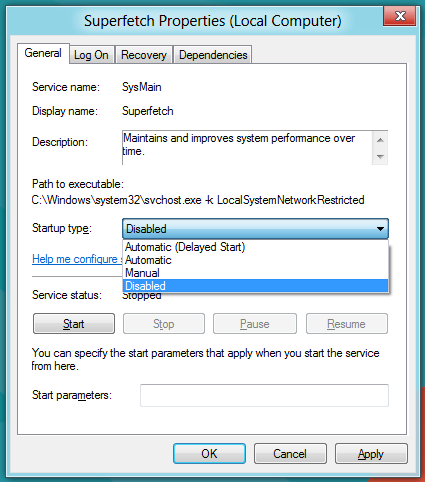Click the Startup type combo box
The image size is (425, 482).
coord(255,229)
